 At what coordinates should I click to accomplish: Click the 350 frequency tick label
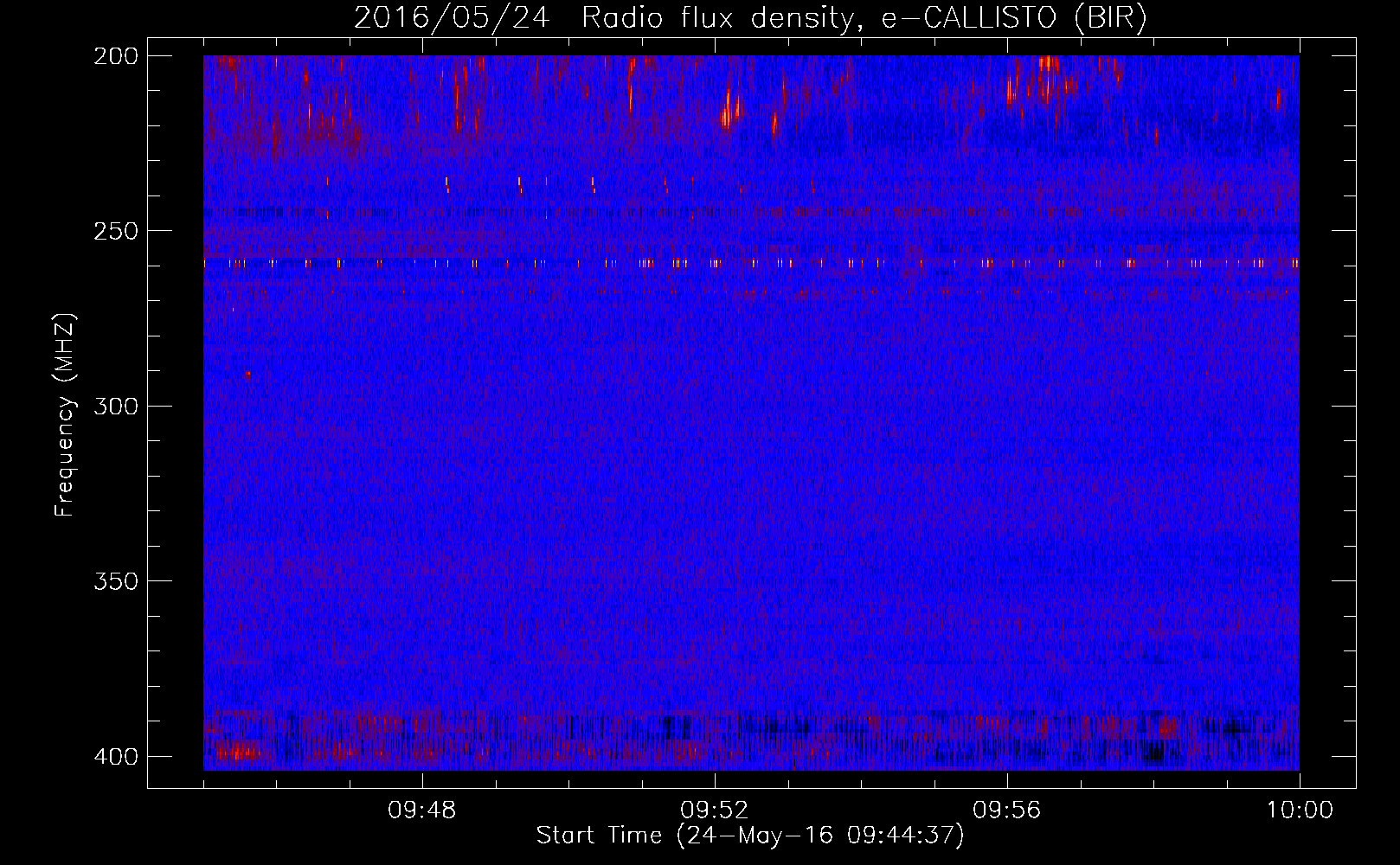pos(115,580)
